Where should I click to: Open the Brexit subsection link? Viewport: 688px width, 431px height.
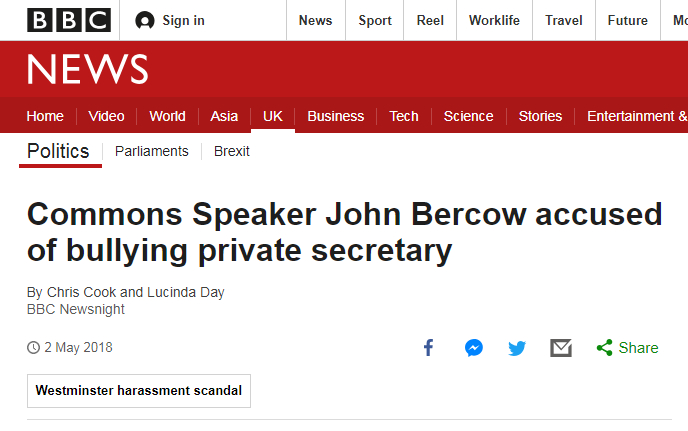pos(232,151)
